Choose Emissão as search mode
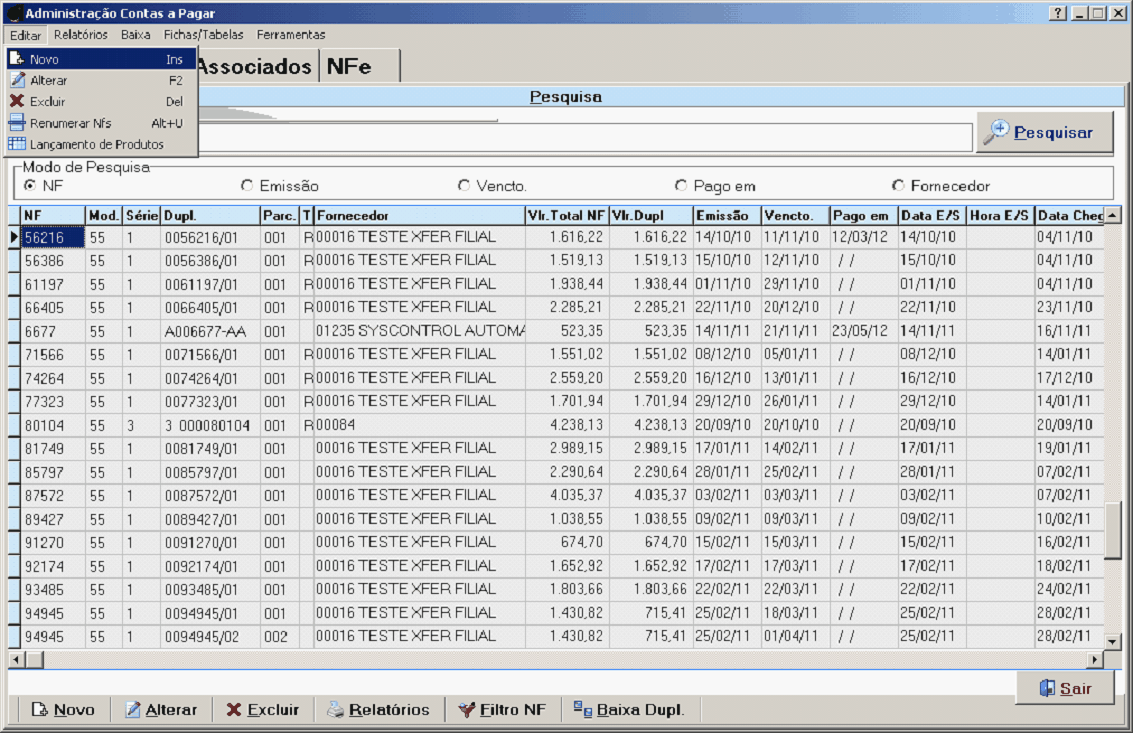The width and height of the screenshot is (1134, 734). [247, 186]
